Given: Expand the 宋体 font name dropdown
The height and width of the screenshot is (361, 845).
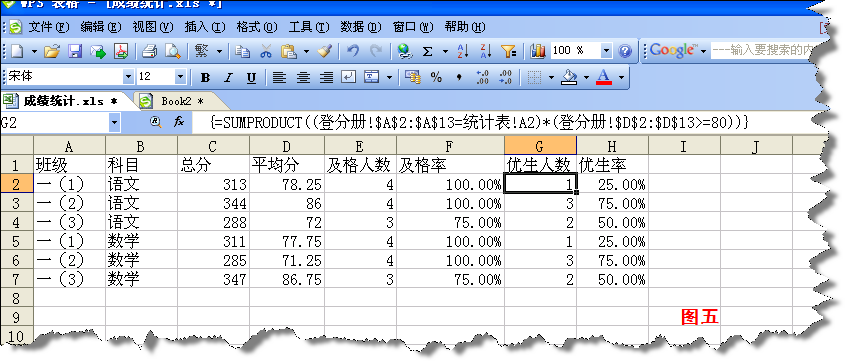Looking at the screenshot, I should click(128, 77).
